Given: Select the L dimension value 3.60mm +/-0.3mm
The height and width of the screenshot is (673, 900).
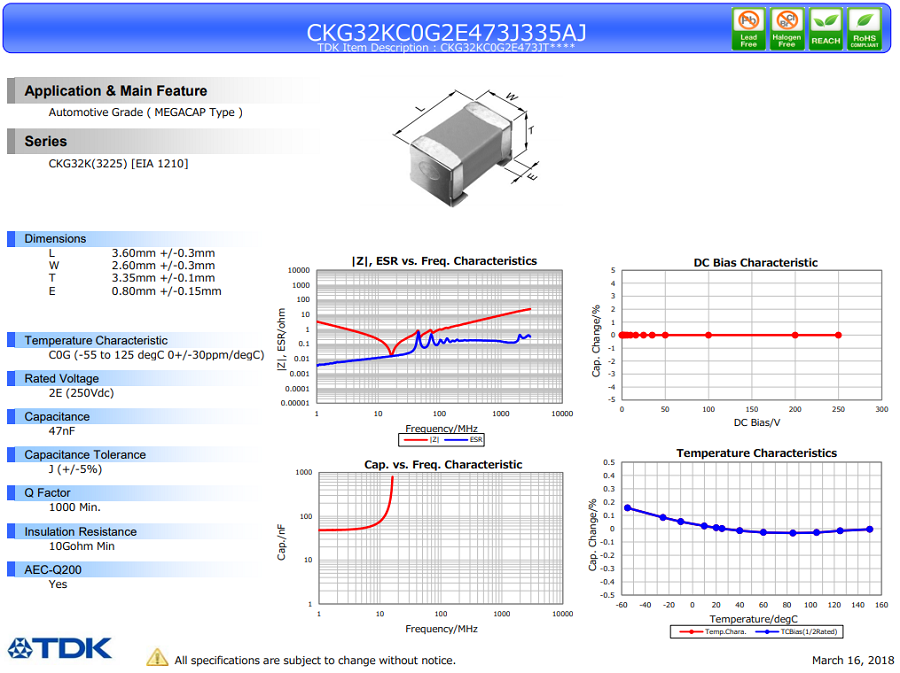Looking at the screenshot, I should point(163,253).
